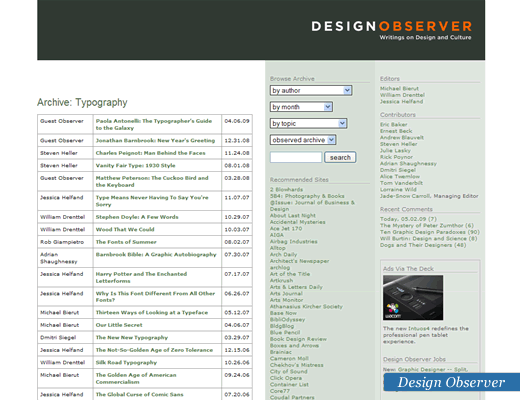Click the search button
This screenshot has width=520, height=400.
340,157
